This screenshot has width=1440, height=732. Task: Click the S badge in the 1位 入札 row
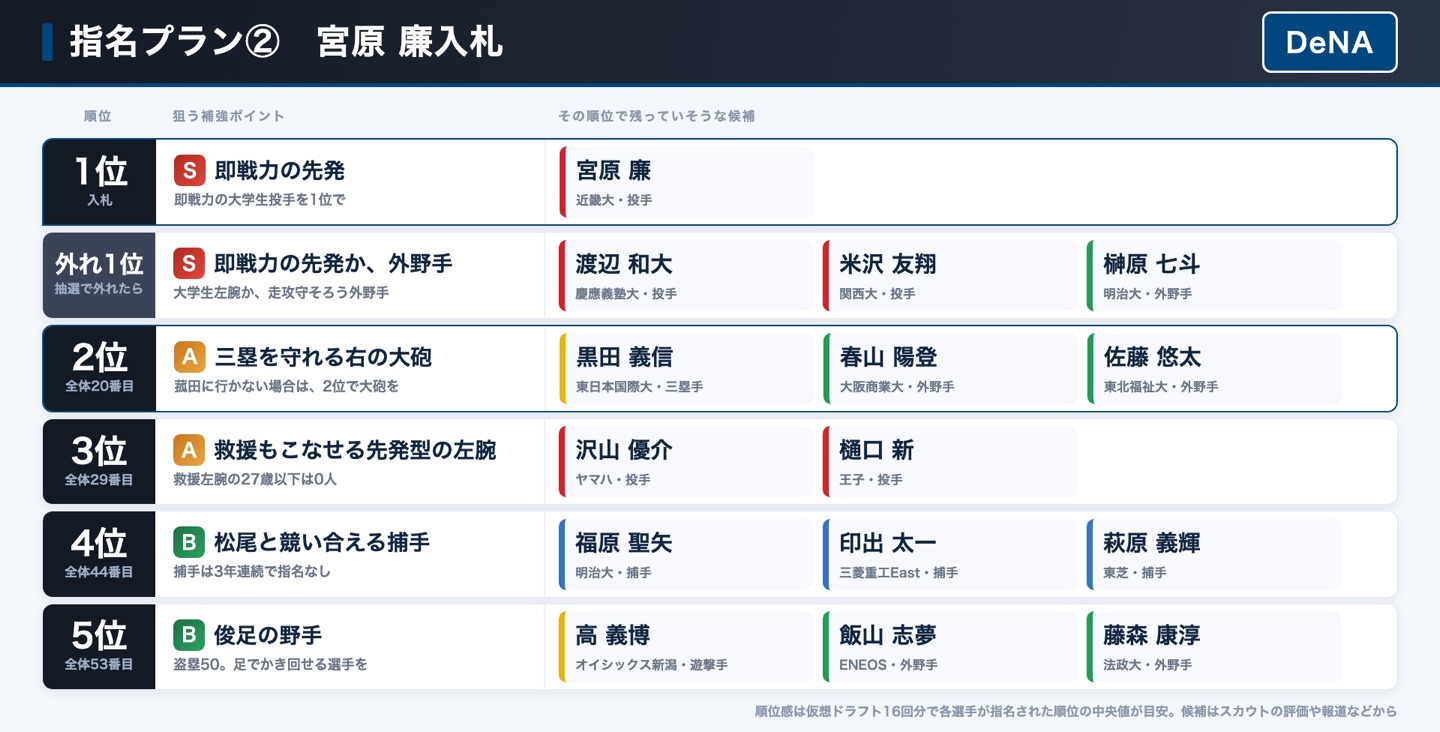point(190,170)
